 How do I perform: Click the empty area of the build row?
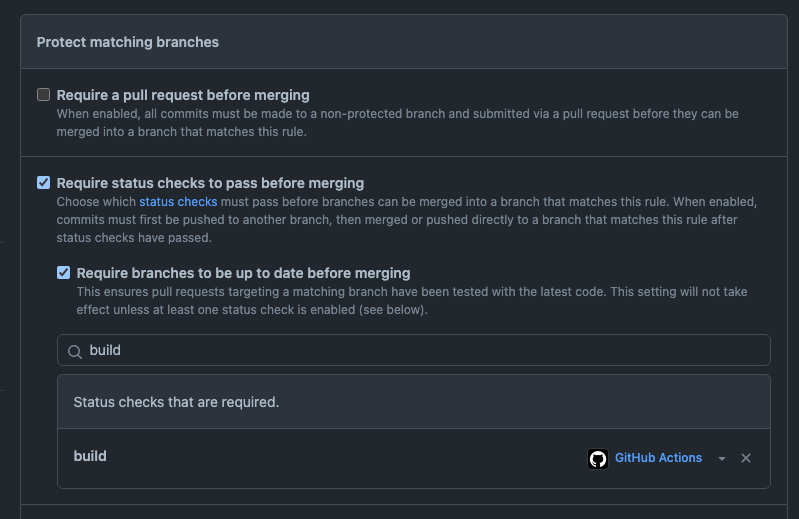pyautogui.click(x=347, y=458)
